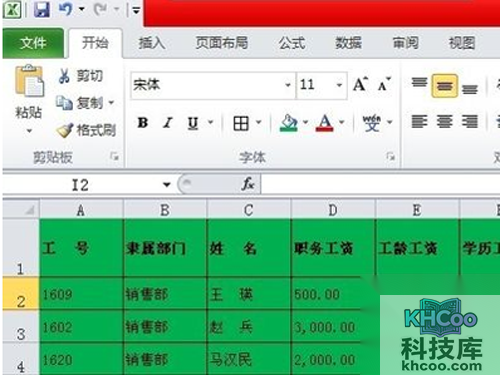Click the Excel application icon

(x=12, y=9)
